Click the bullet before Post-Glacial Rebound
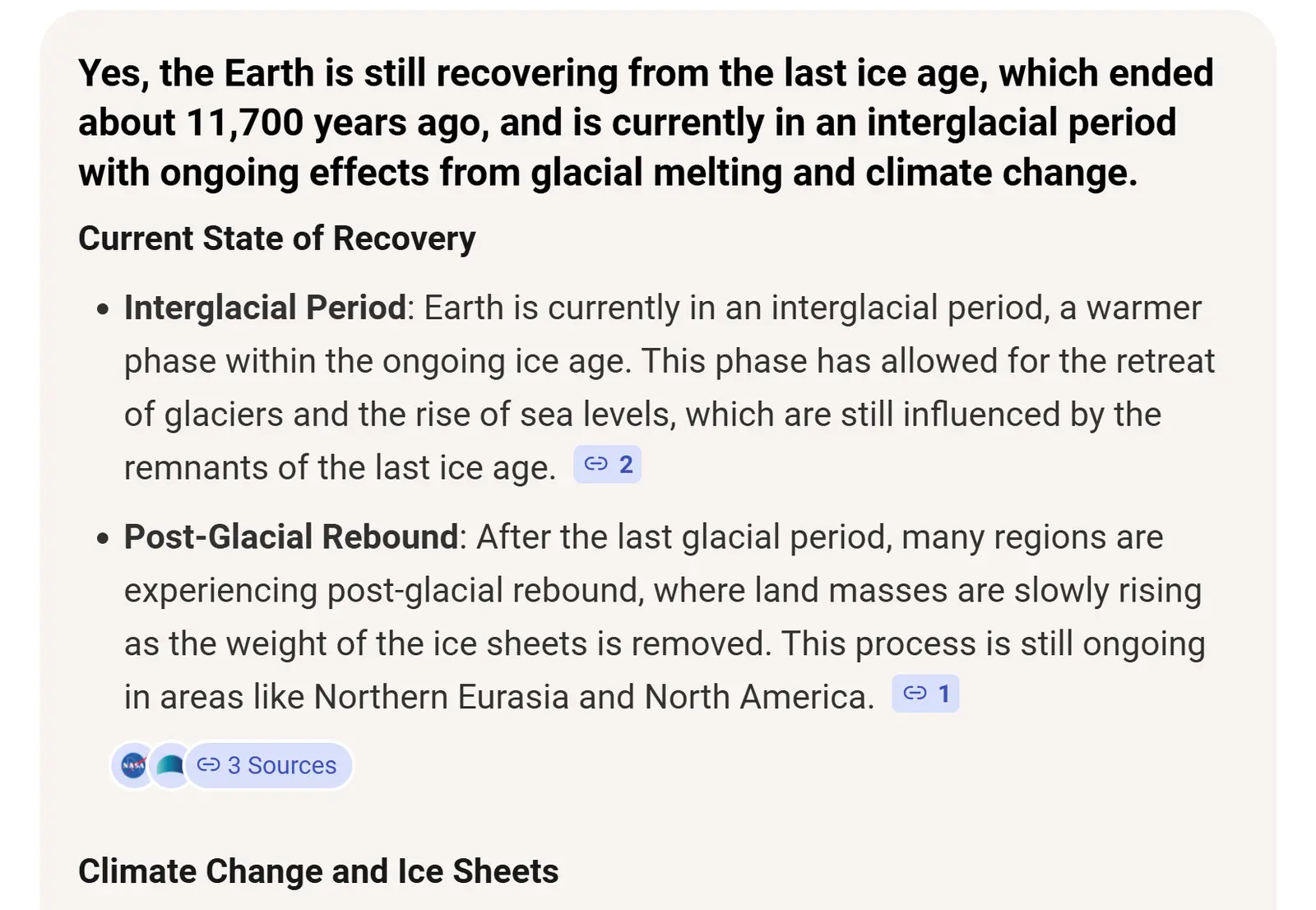This screenshot has width=1316, height=910. 103,539
